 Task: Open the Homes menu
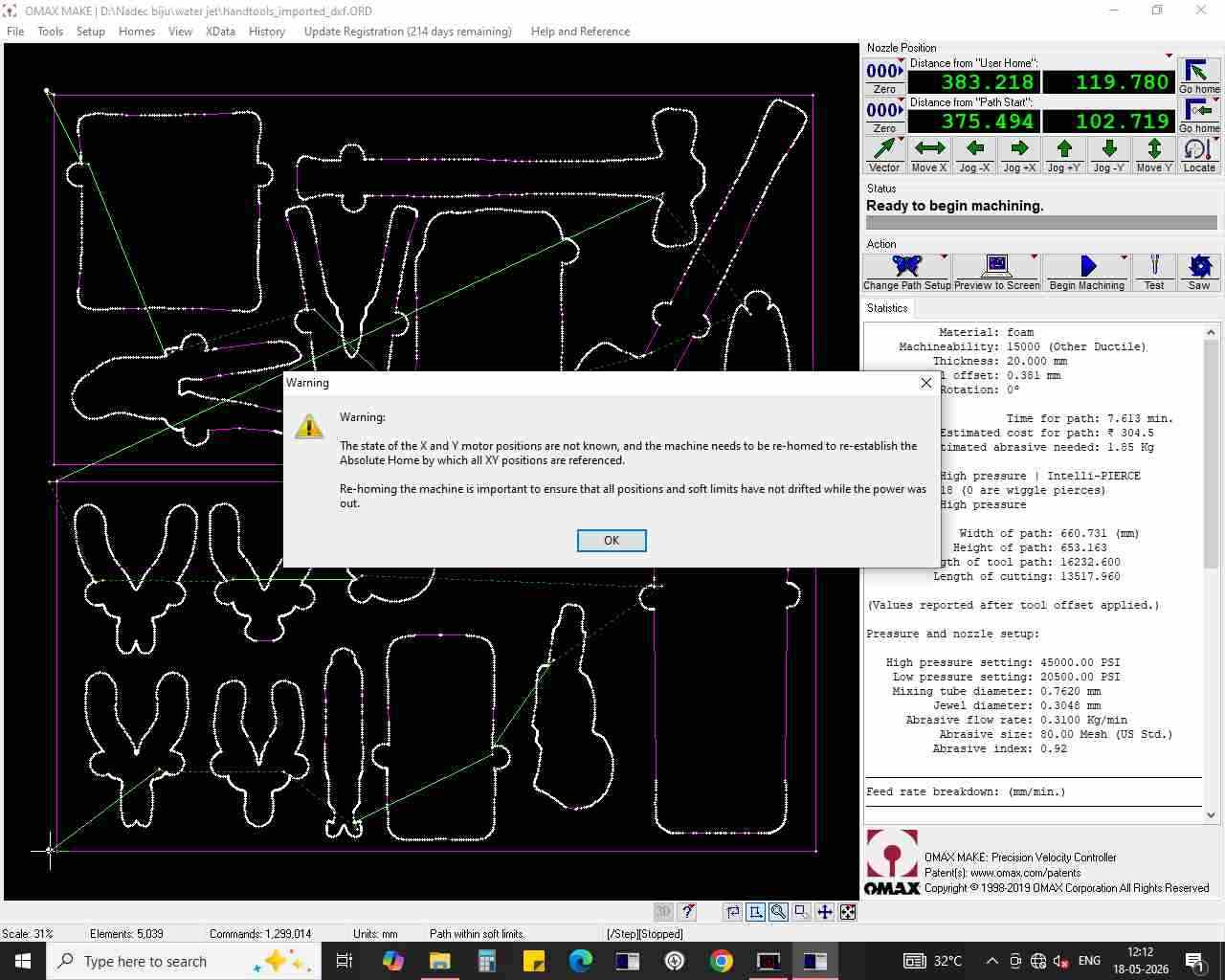coord(137,32)
